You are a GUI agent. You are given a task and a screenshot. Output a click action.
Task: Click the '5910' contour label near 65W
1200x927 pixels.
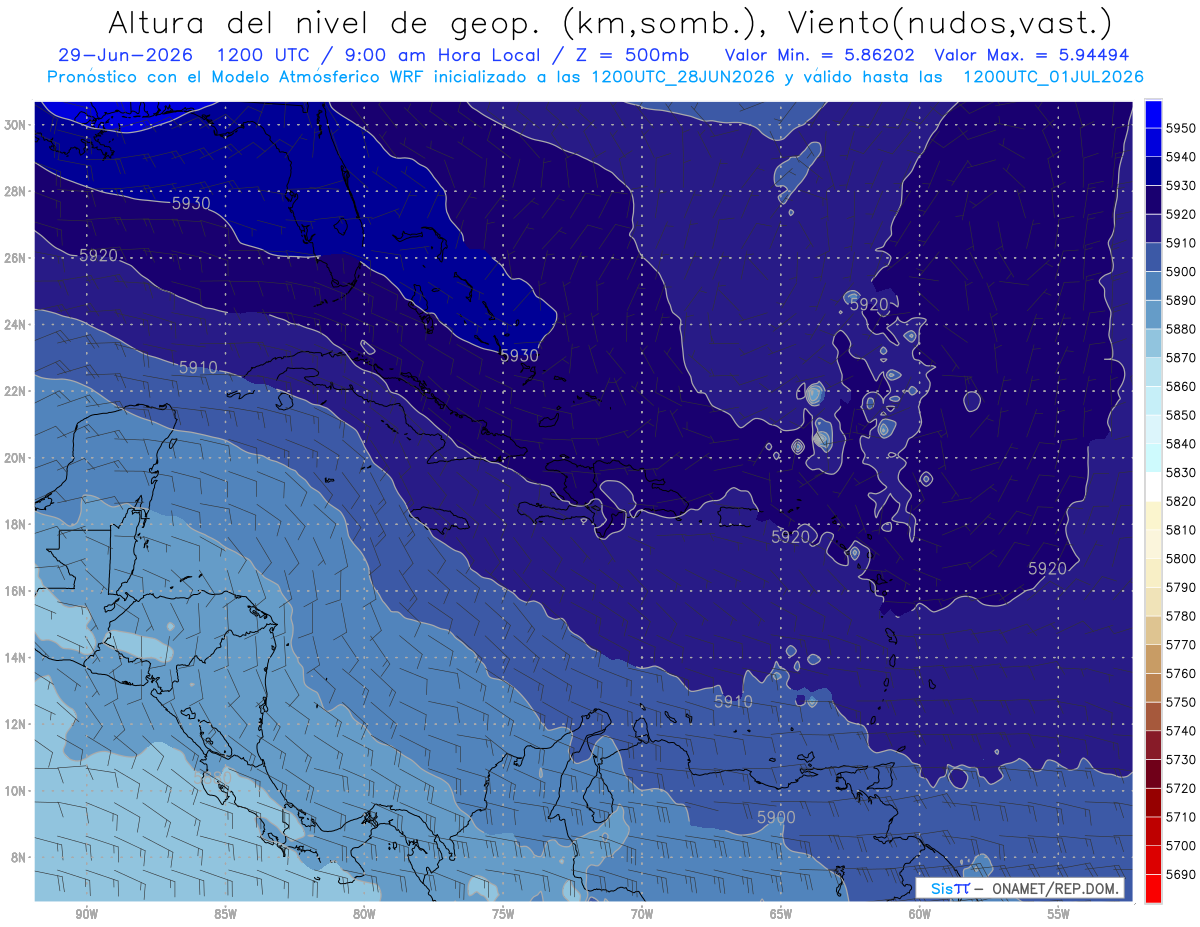click(733, 702)
